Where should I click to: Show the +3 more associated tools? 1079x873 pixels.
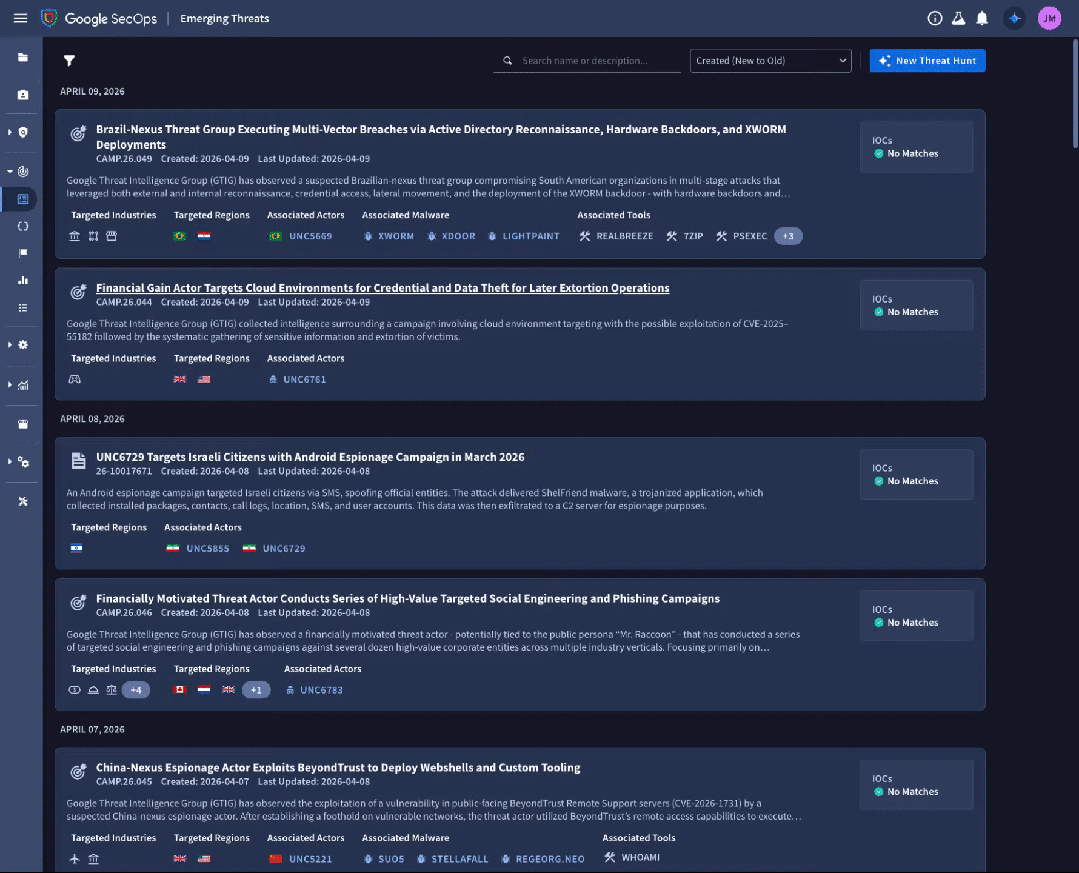788,236
